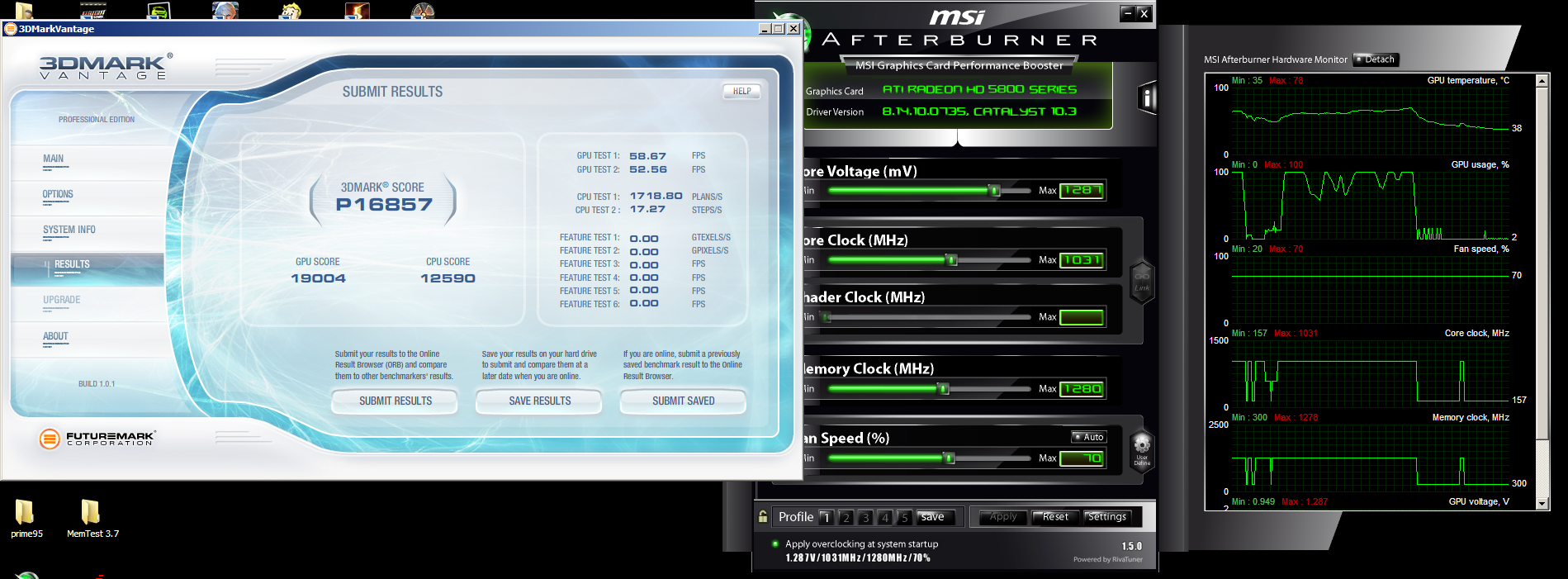Minimize the MSI Afterburner window
This screenshot has height=579, width=1568.
1127,13
